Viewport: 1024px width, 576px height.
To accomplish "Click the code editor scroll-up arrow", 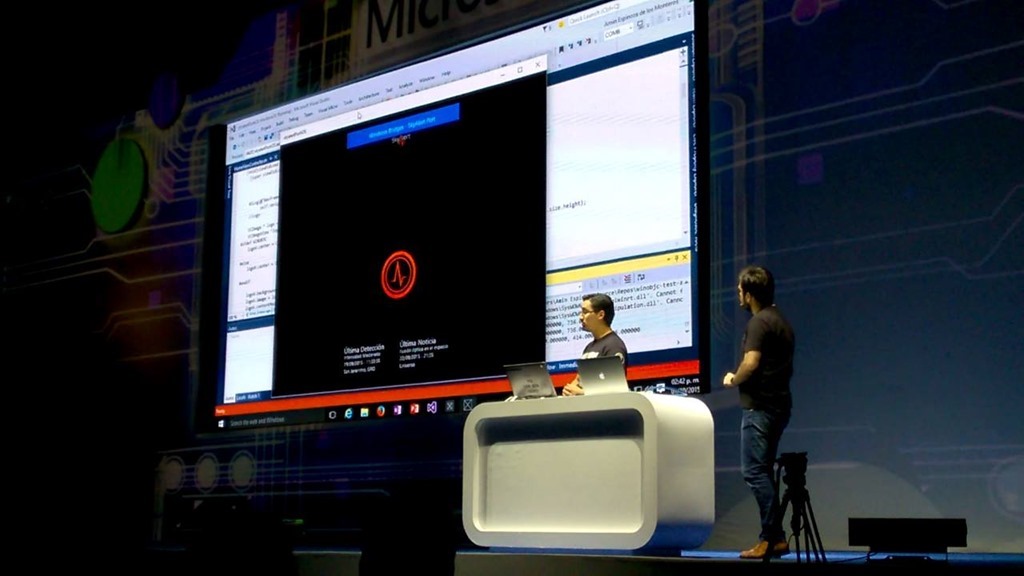I will [x=683, y=63].
